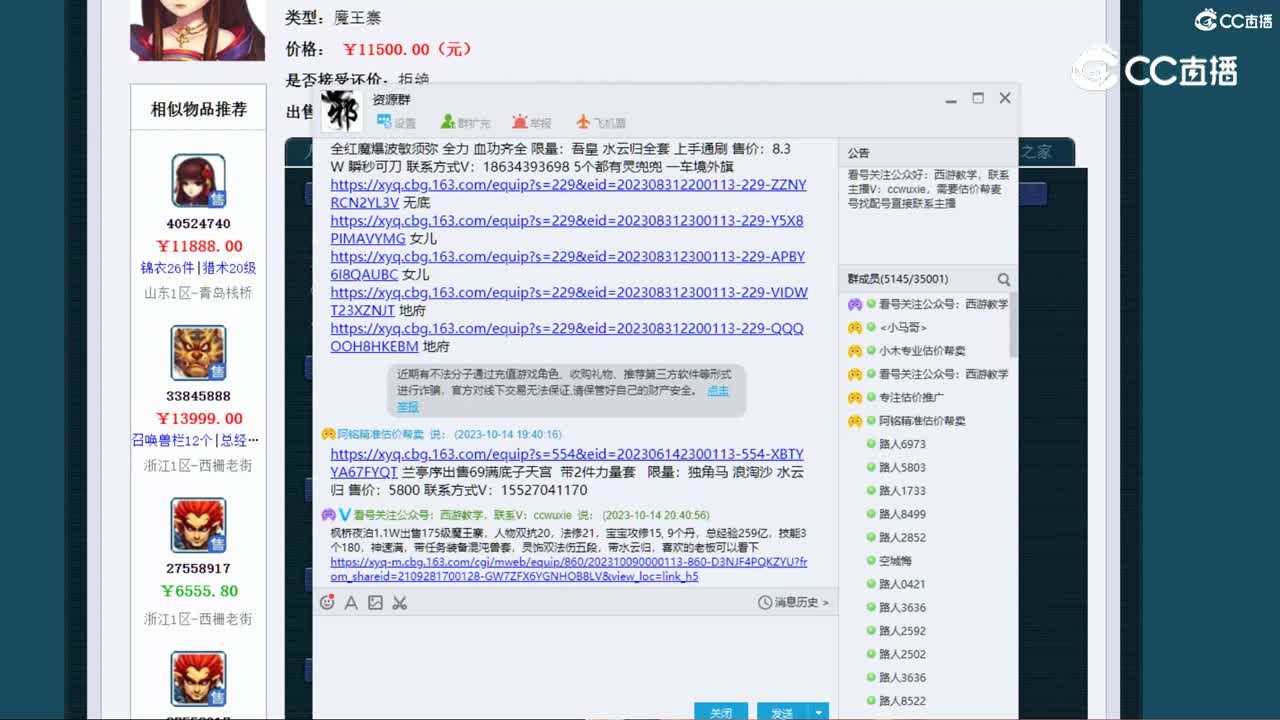Image resolution: width=1280 pixels, height=720 pixels.
Task: Click the large character portrait on webpage
Action: pyautogui.click(x=198, y=30)
